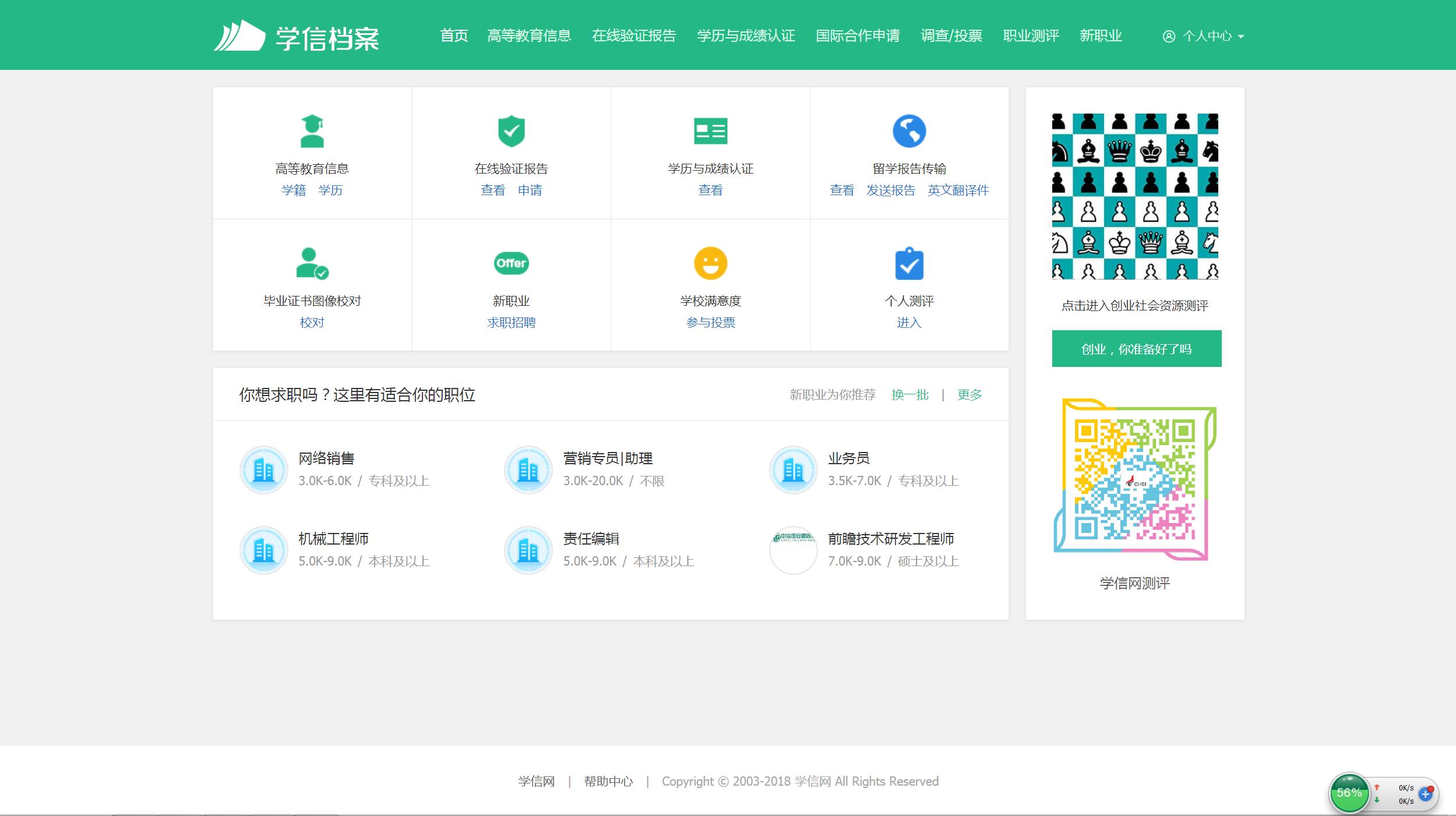This screenshot has width=1456, height=816.
Task: Click 换一批 to refresh job recommendations
Action: click(x=909, y=394)
